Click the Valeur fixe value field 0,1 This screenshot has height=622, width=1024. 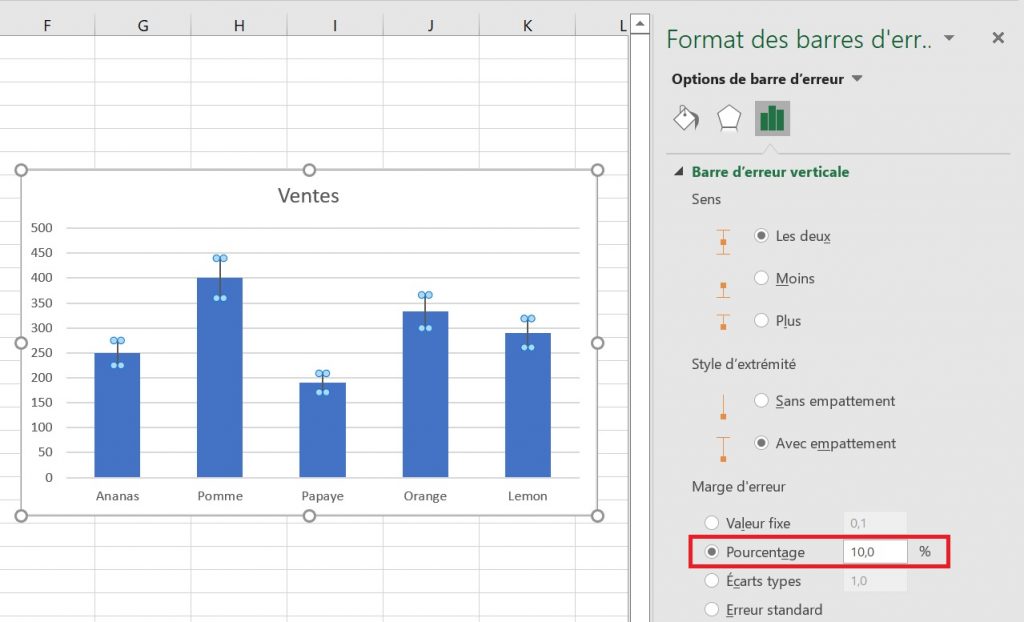point(875,523)
